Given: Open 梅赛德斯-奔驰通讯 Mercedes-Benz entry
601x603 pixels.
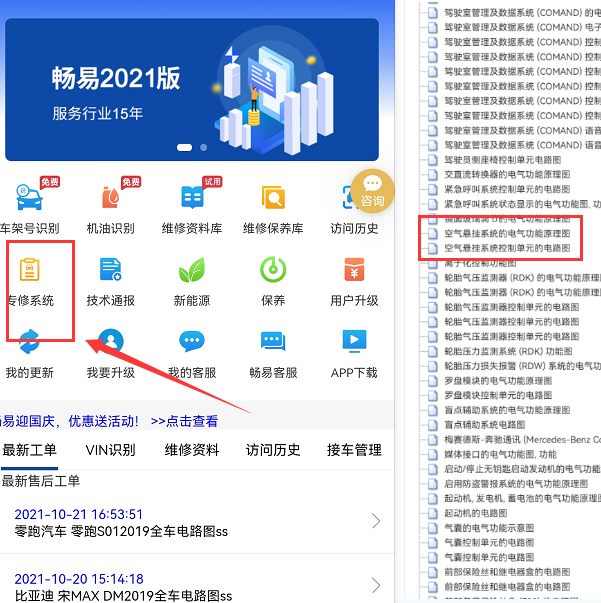Looking at the screenshot, I should tap(523, 440).
